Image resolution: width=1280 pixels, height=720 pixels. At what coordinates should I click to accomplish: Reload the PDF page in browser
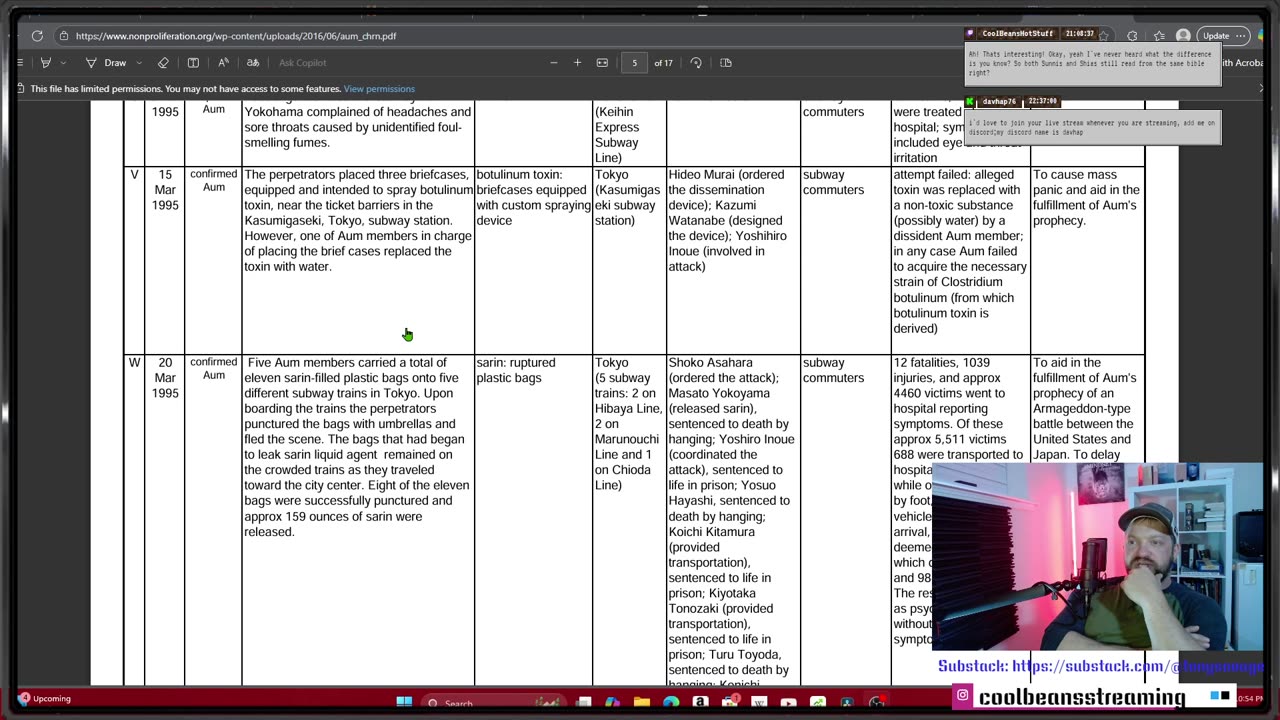coord(37,36)
